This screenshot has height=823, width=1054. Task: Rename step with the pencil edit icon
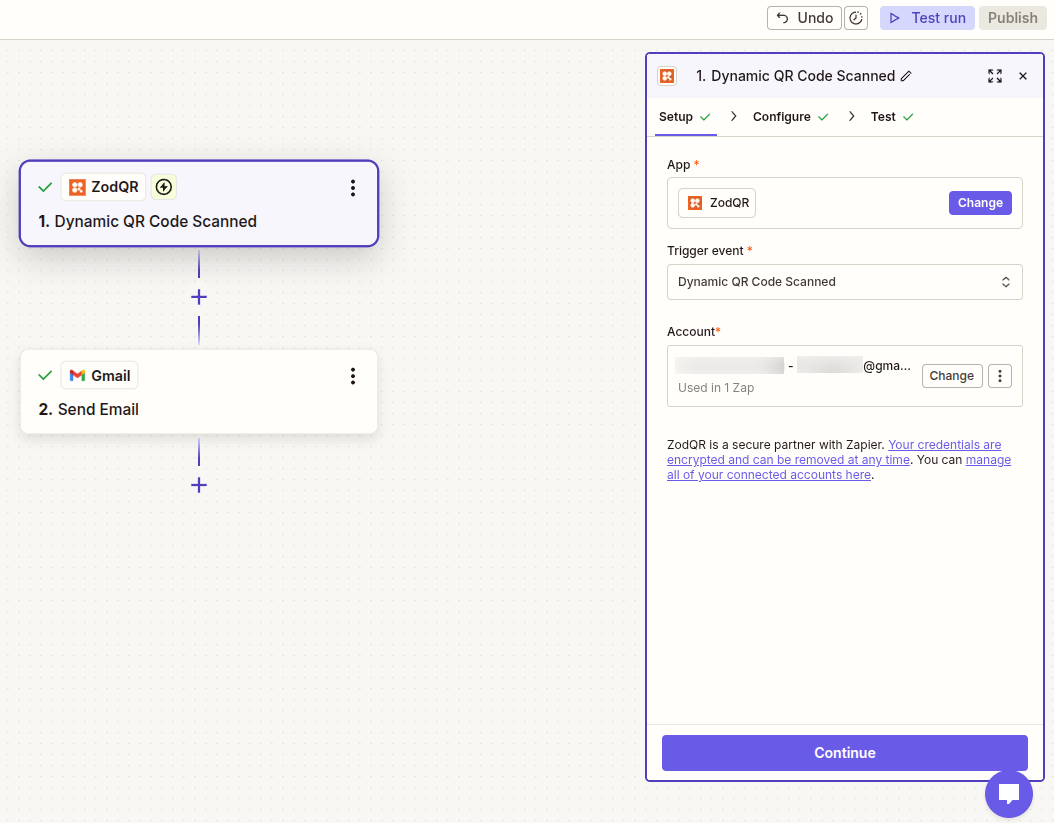coord(906,76)
